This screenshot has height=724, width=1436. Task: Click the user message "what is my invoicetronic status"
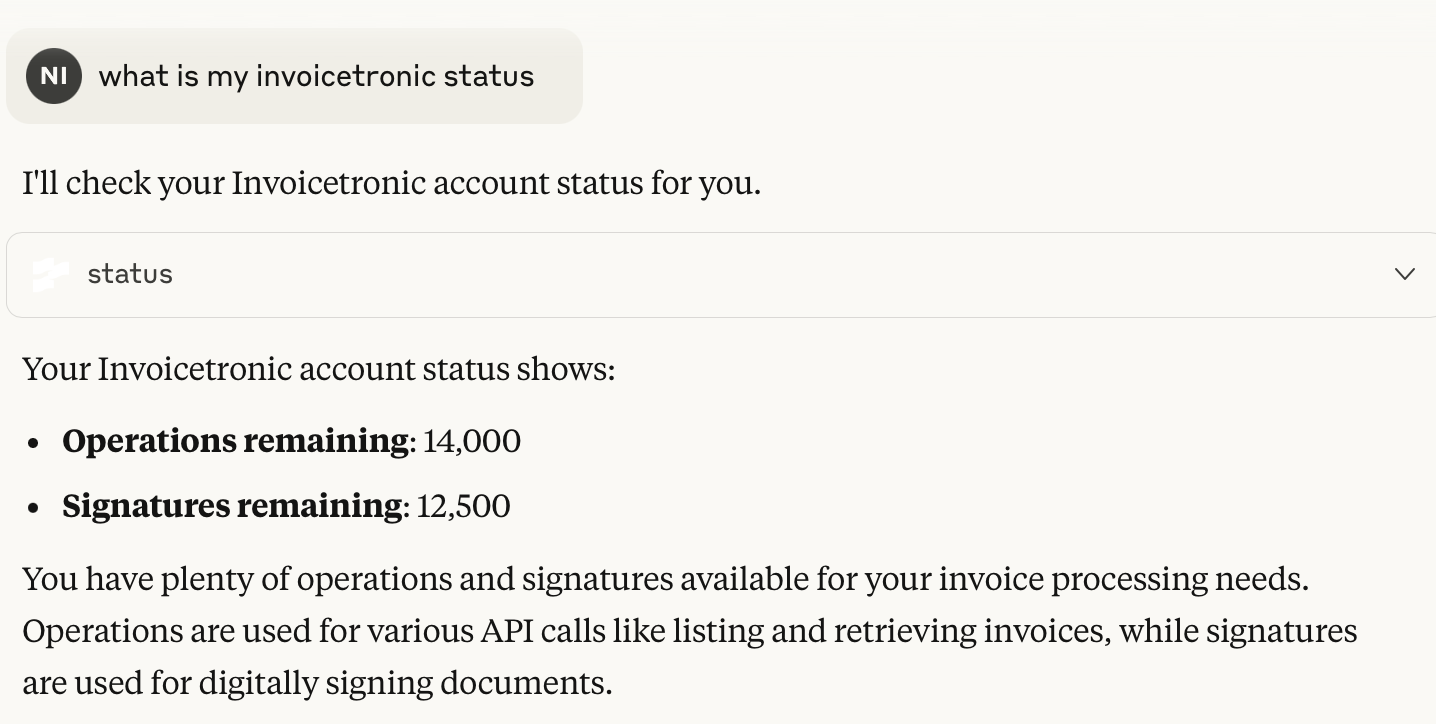tap(316, 76)
